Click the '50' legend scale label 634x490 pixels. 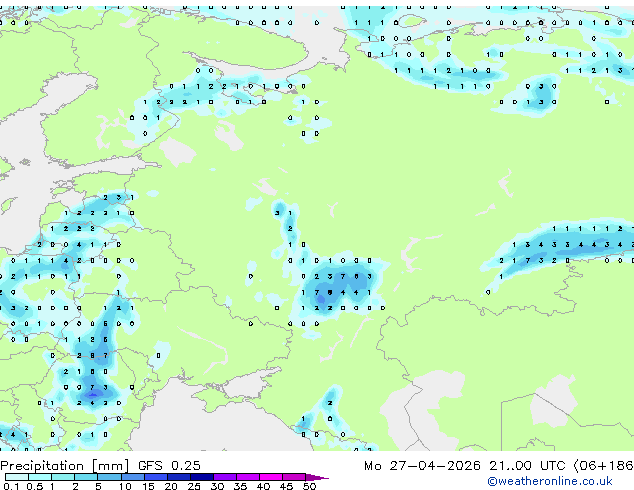pyautogui.click(x=309, y=486)
